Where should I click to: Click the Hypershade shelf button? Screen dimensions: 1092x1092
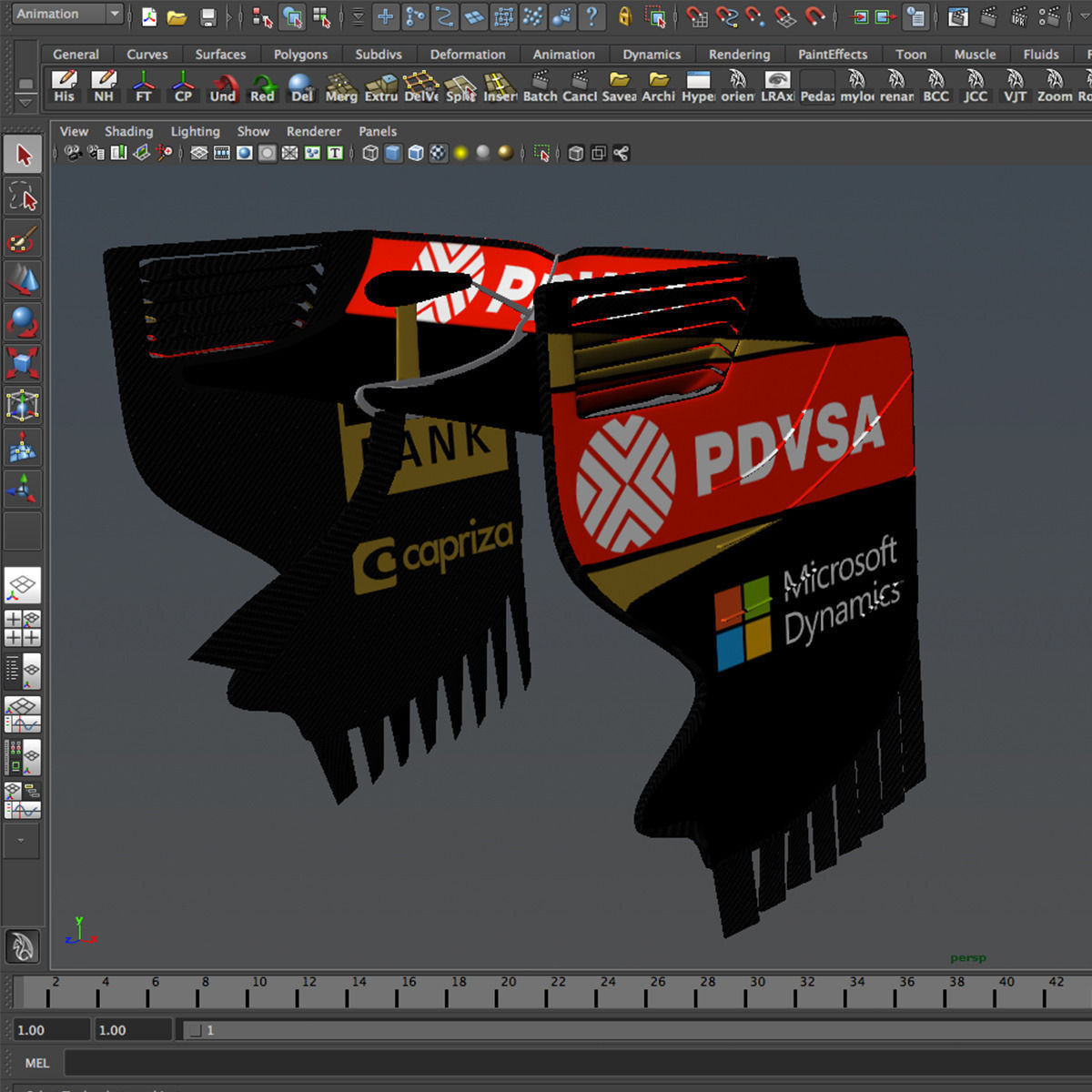[x=698, y=87]
